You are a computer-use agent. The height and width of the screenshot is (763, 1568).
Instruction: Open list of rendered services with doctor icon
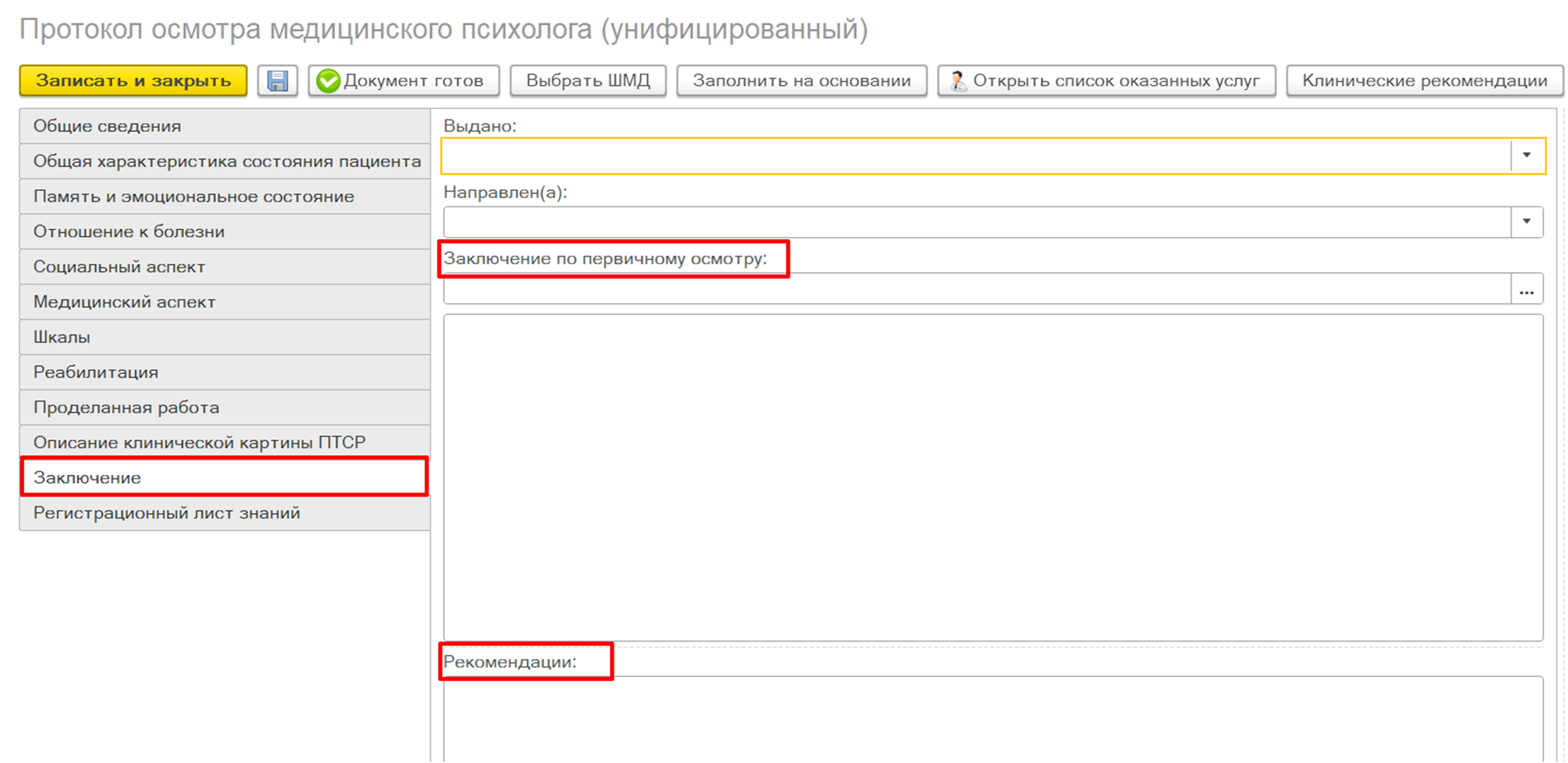pos(1106,81)
